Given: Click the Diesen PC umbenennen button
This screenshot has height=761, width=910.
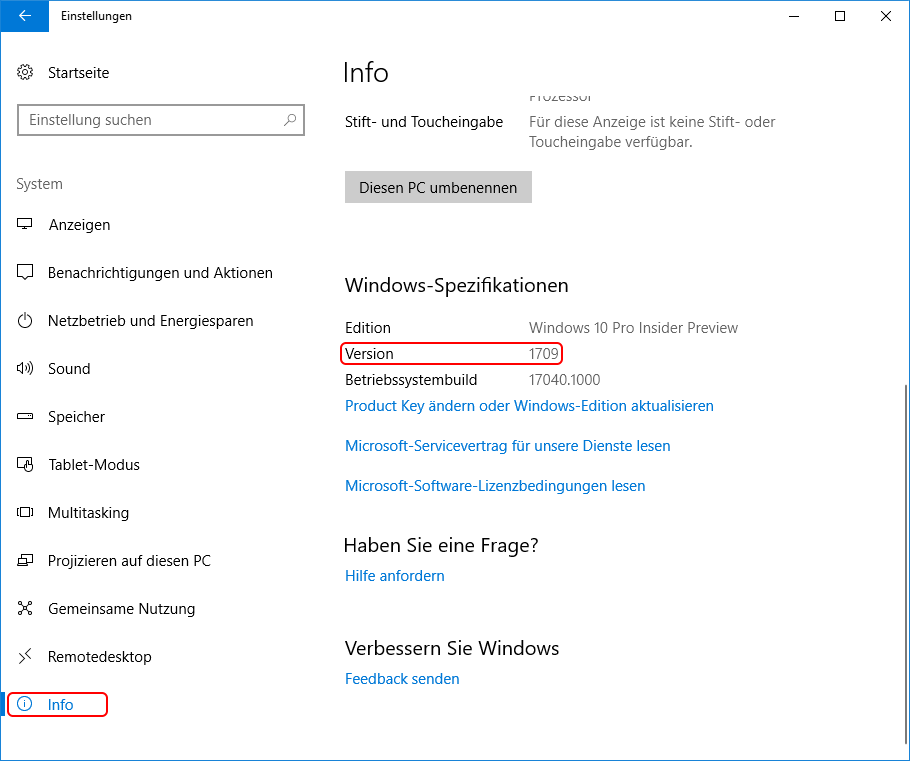Looking at the screenshot, I should [438, 187].
